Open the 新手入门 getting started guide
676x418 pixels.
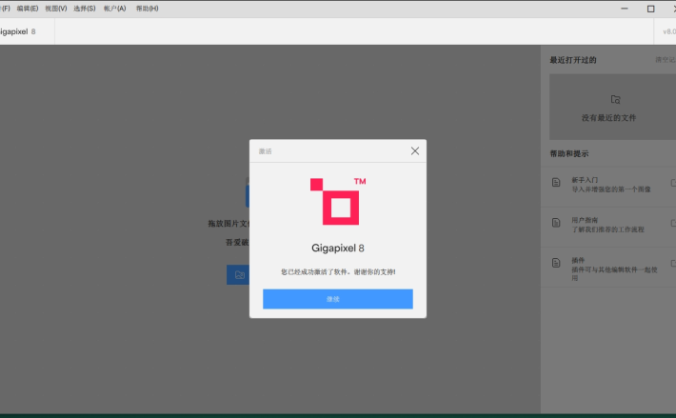(608, 187)
